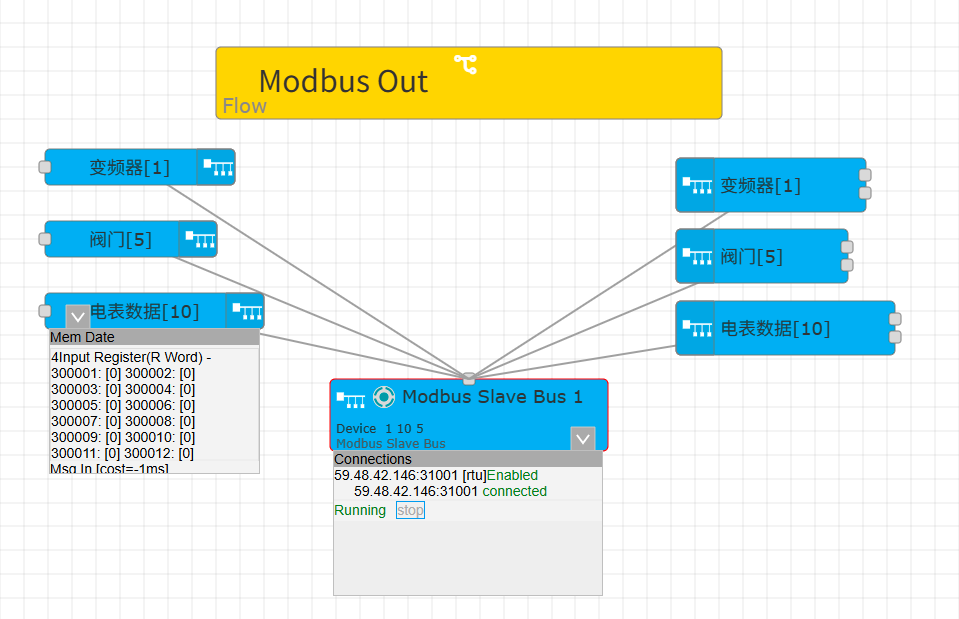Click lower output port of right 变频器[1]
Viewport: 959px width, 619px height.
tap(865, 193)
